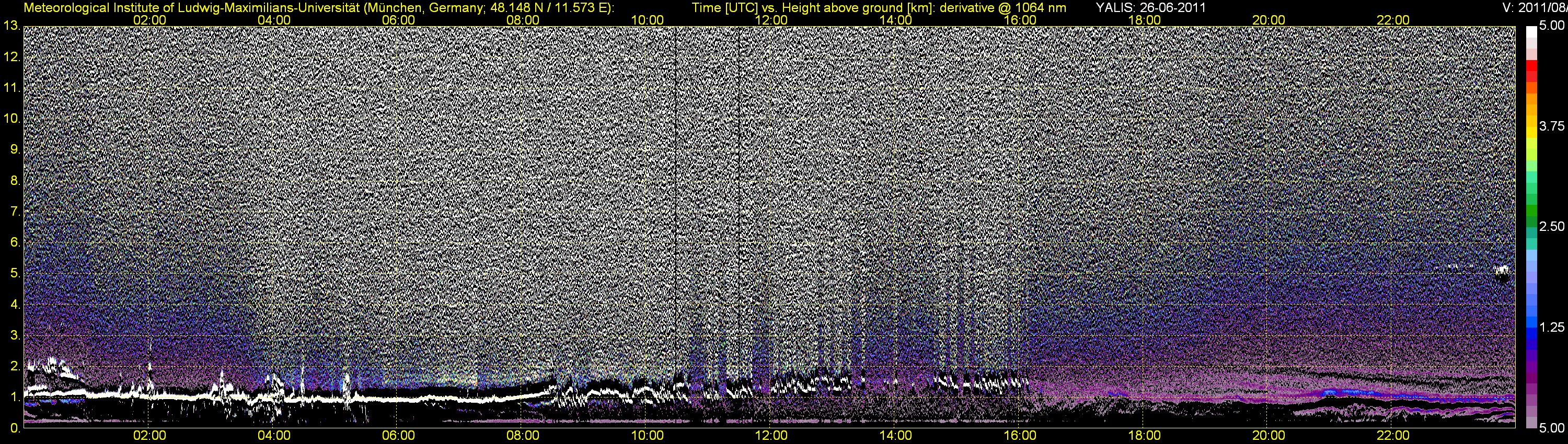The height and width of the screenshot is (444, 1568).
Task: Click the 9 km height axis label
Action: pos(15,149)
